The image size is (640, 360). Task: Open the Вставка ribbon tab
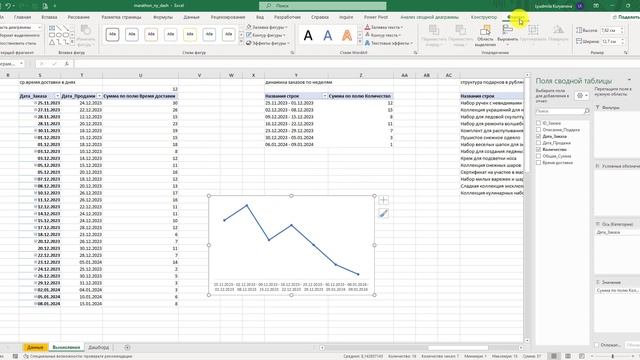[x=49, y=17]
